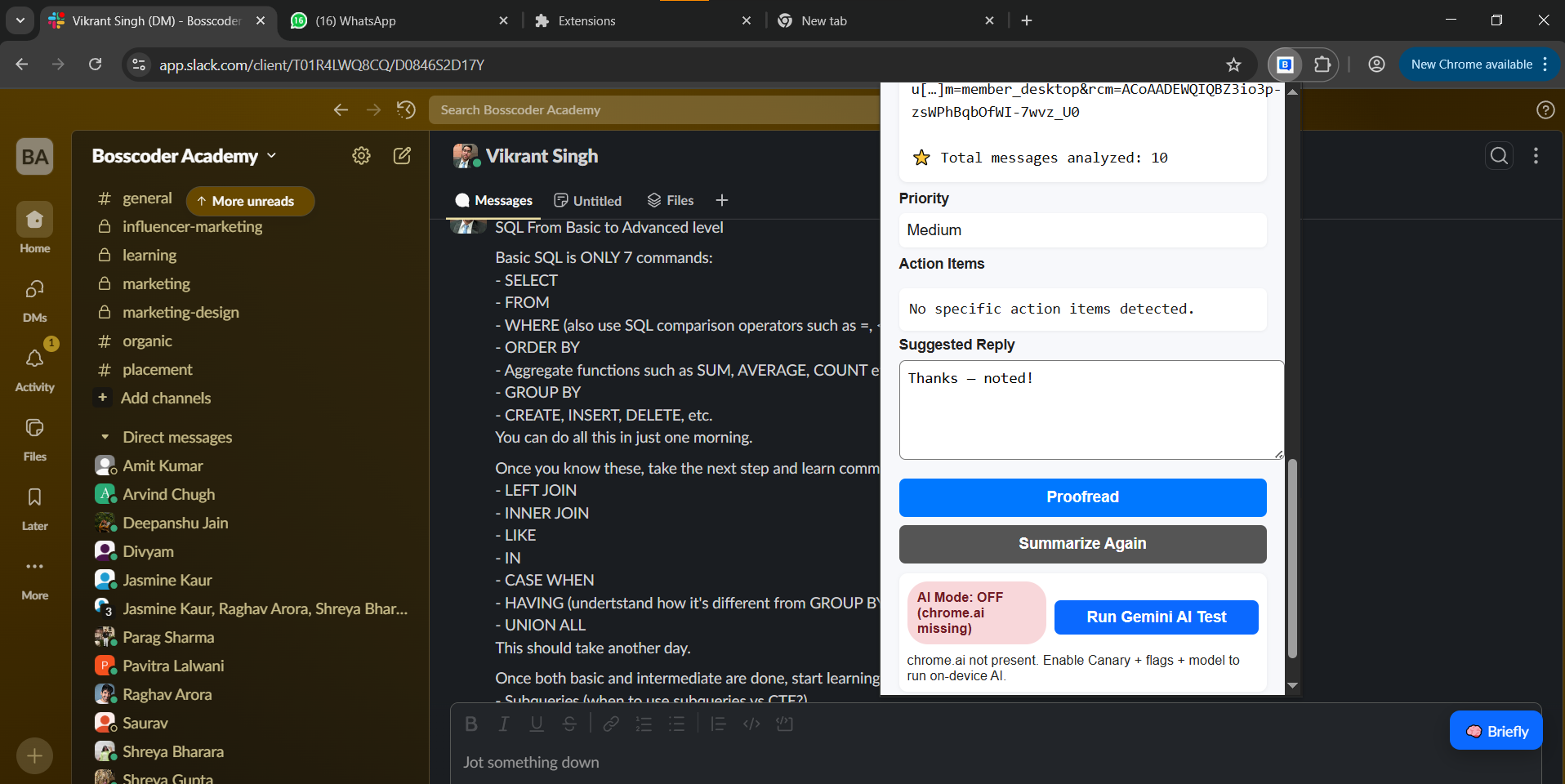
Task: Toggle strikethrough formatting in composer
Action: point(569,724)
